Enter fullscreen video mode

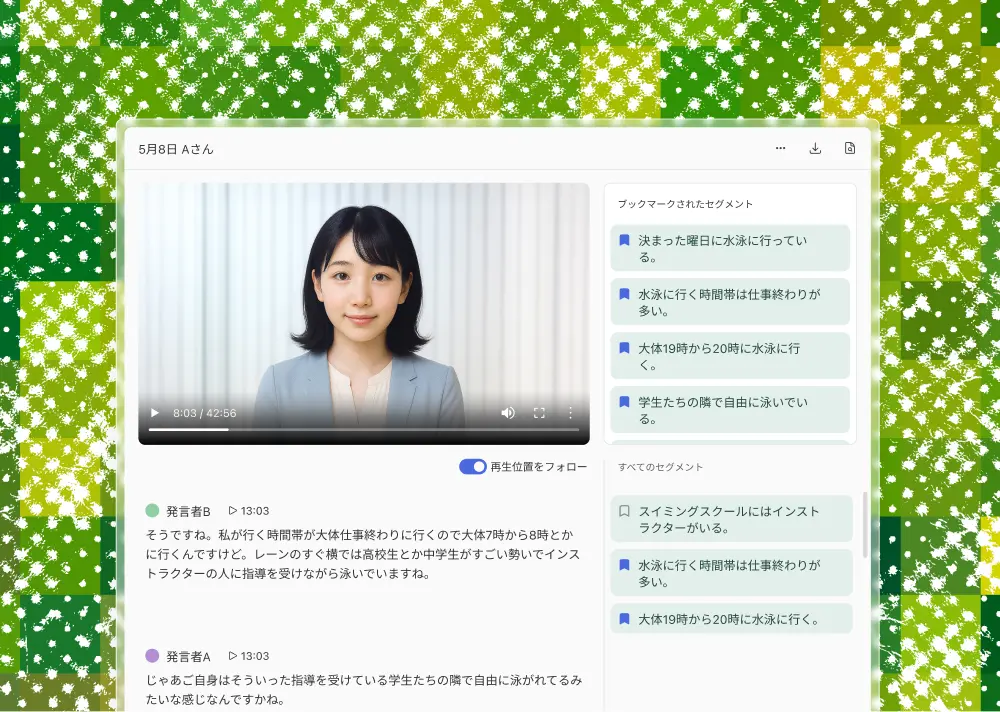pos(539,413)
